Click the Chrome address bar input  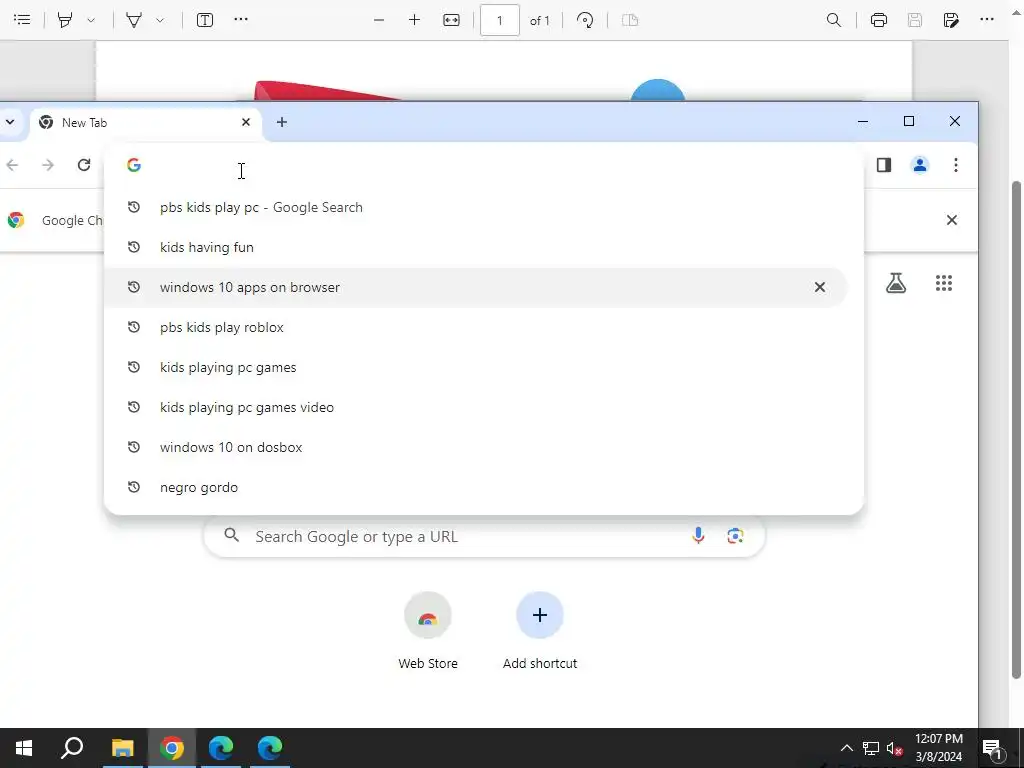pyautogui.click(x=483, y=165)
